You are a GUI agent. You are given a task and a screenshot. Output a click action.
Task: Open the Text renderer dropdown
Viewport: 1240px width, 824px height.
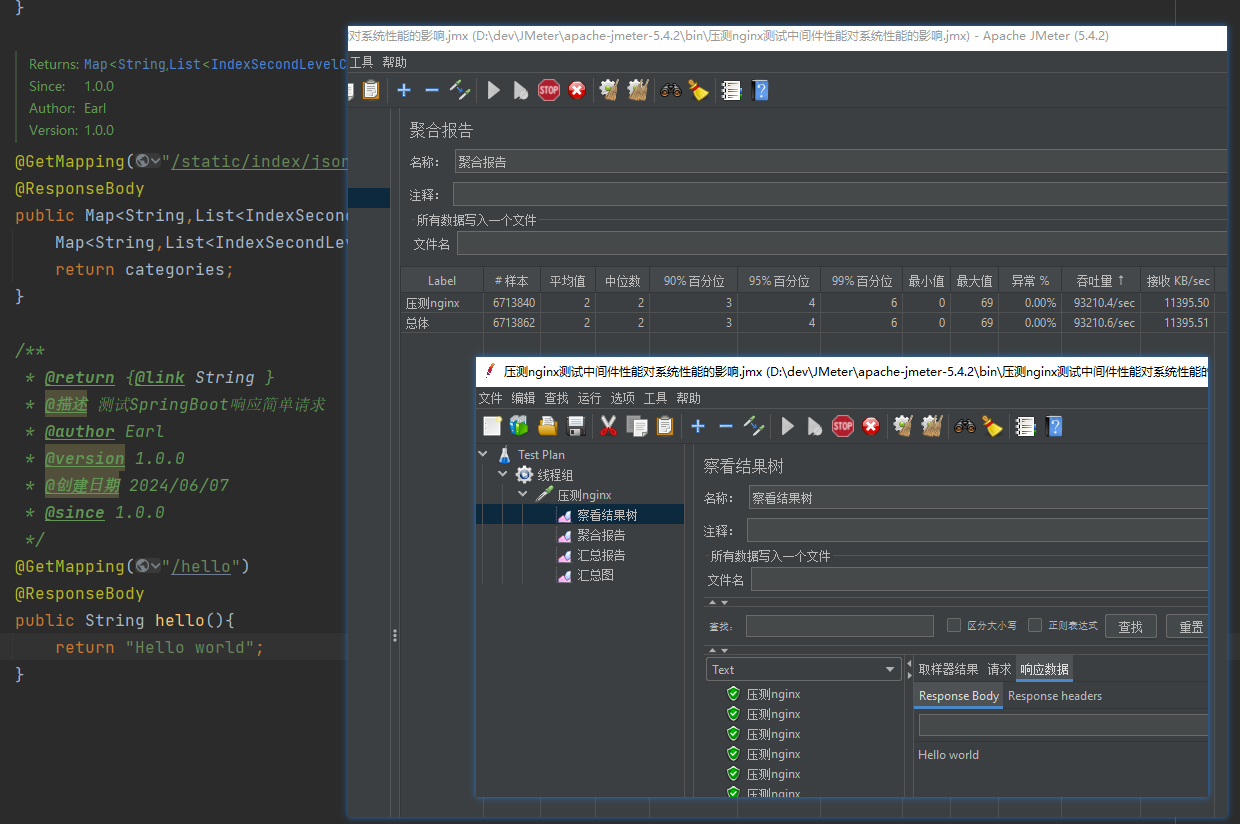pos(803,670)
